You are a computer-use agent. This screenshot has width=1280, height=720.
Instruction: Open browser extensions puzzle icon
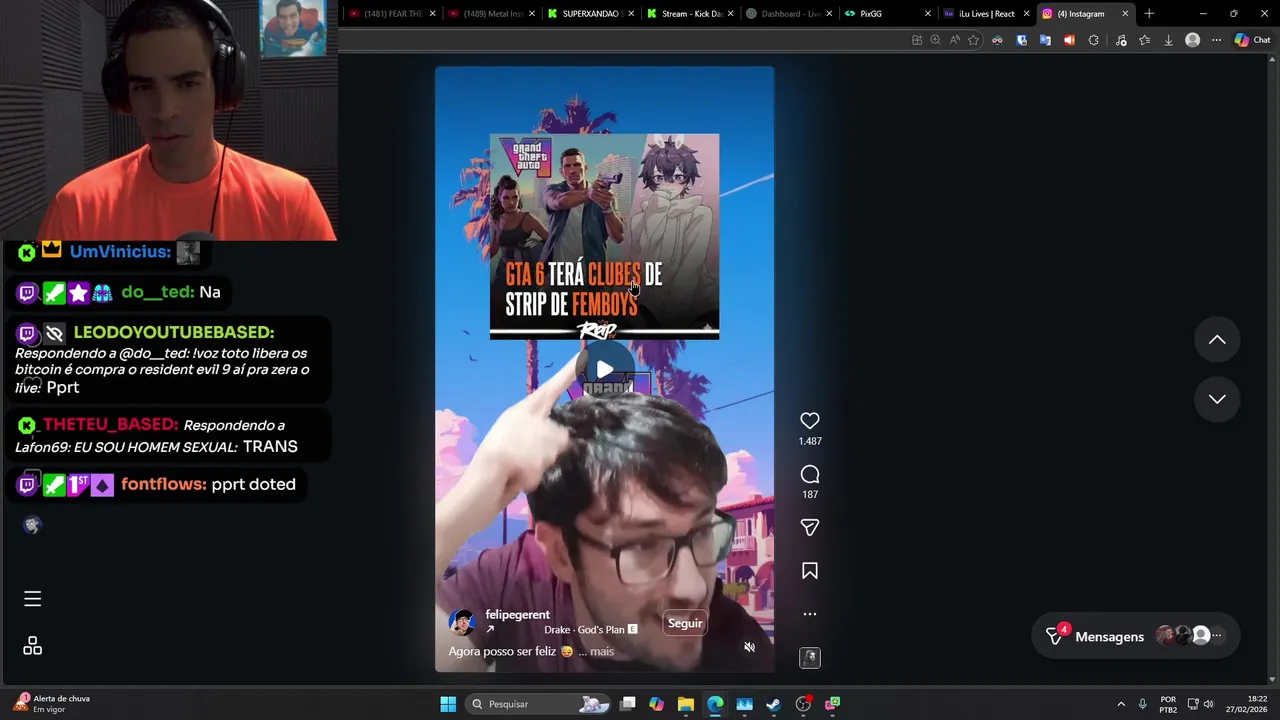tap(1093, 40)
